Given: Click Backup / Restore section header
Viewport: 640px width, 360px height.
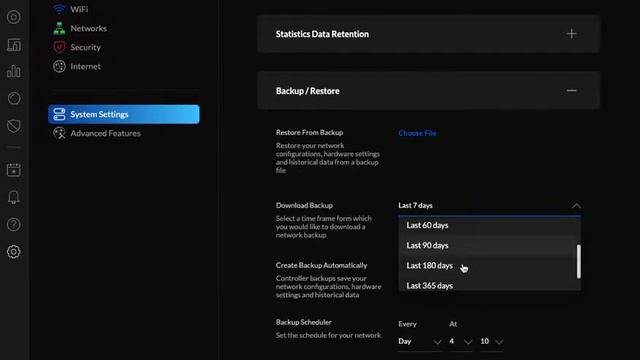Looking at the screenshot, I should 429,91.
